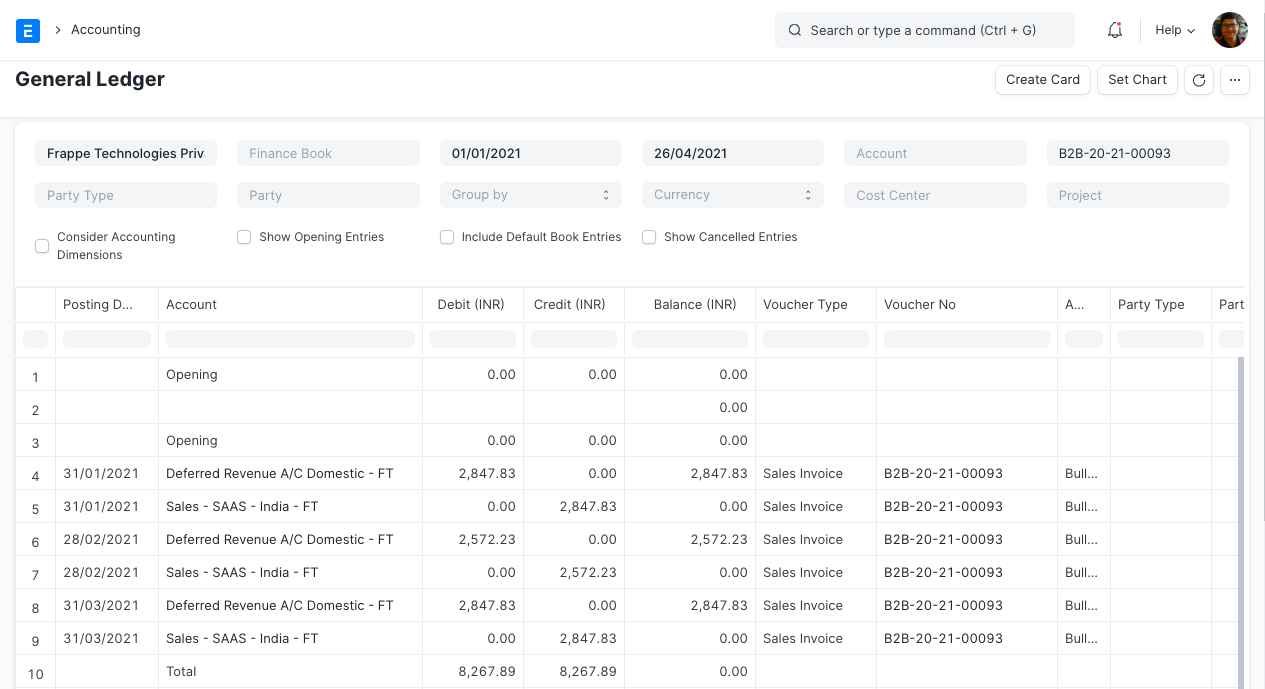This screenshot has width=1265, height=689.
Task: Open the Group by dropdown
Action: click(x=530, y=194)
